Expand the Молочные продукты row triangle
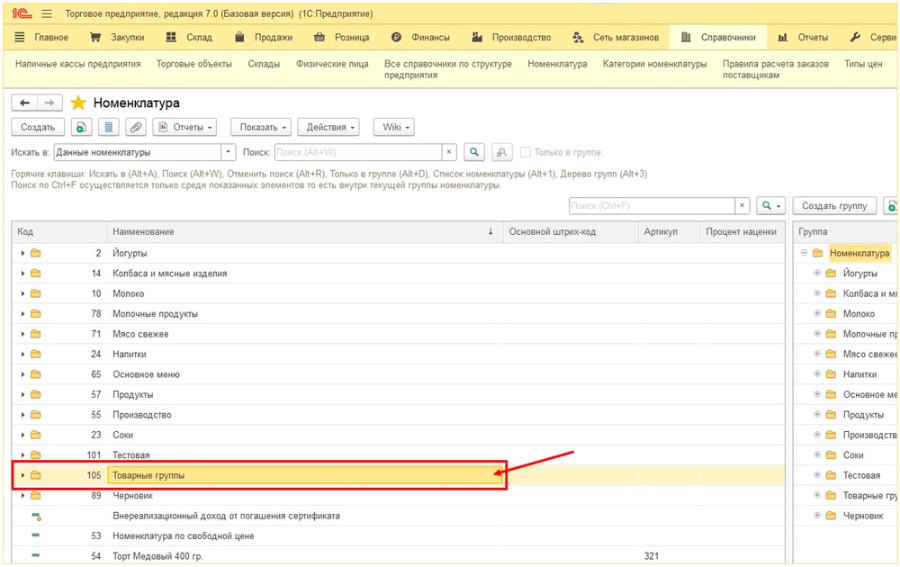The width and height of the screenshot is (900, 567). click(x=22, y=314)
